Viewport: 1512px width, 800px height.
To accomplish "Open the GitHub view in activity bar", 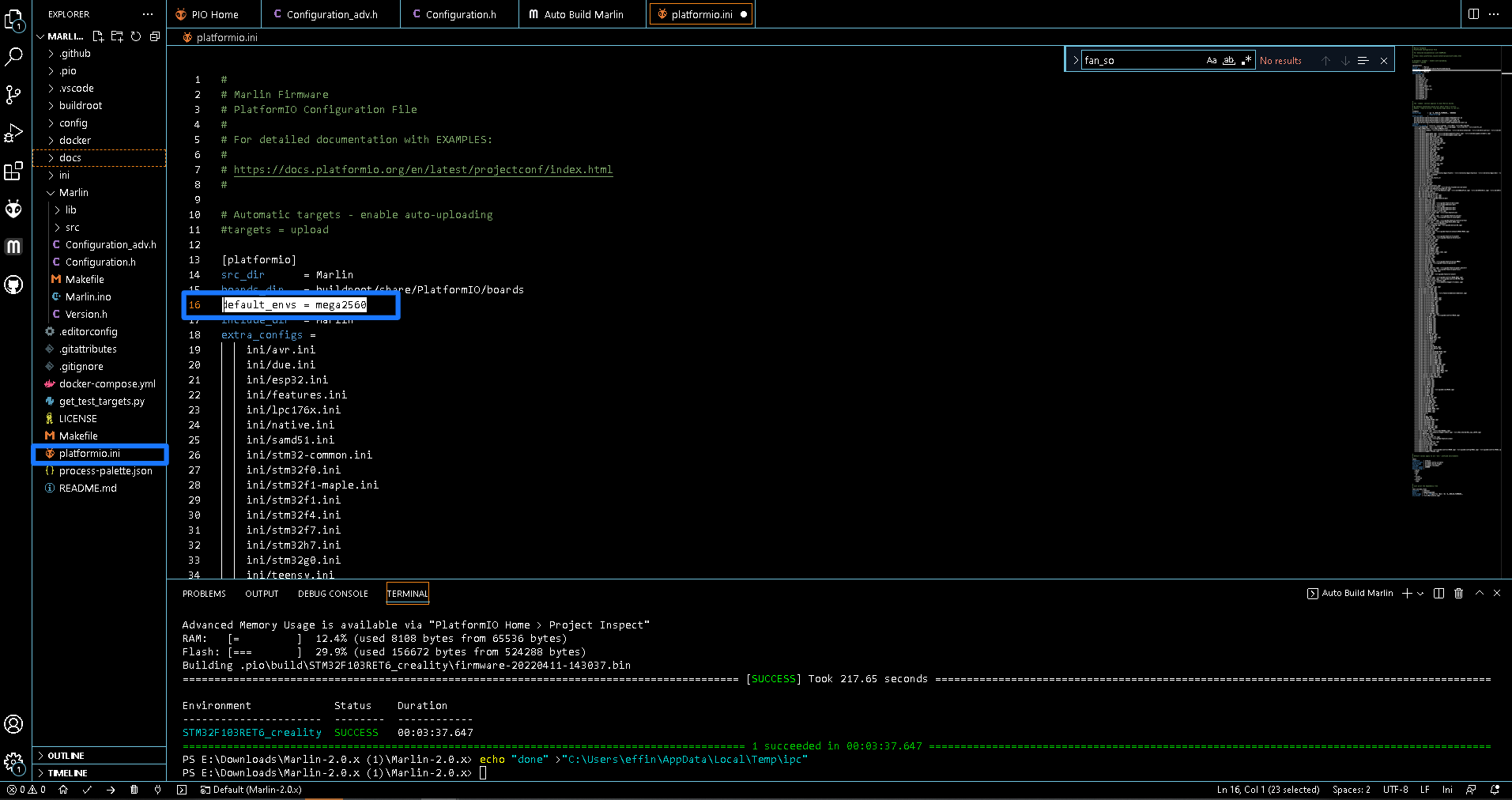I will click(13, 285).
